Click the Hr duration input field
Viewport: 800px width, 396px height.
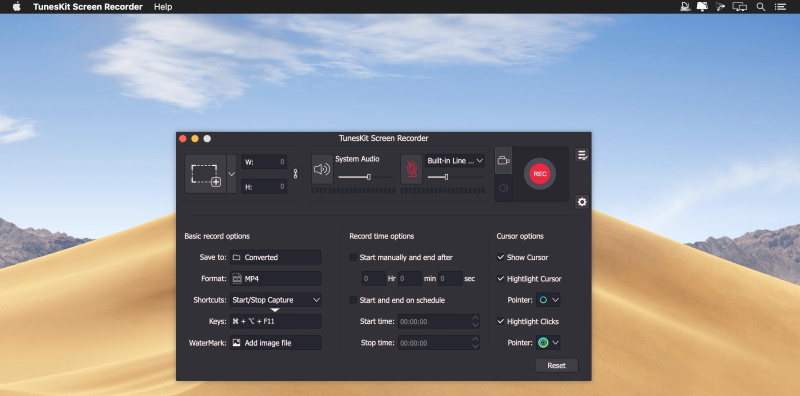pos(374,279)
